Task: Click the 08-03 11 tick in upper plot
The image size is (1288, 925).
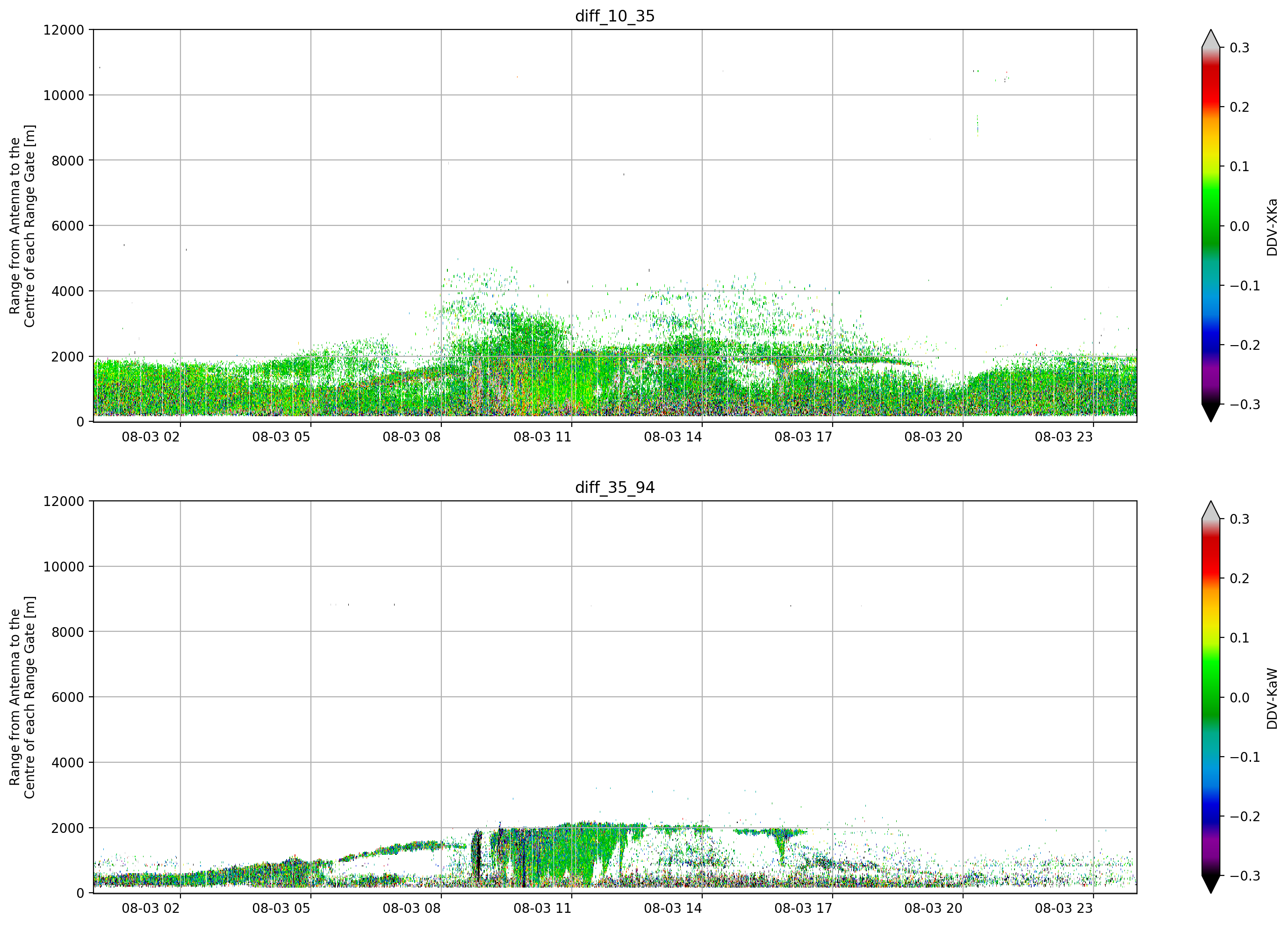Action: pos(542,437)
